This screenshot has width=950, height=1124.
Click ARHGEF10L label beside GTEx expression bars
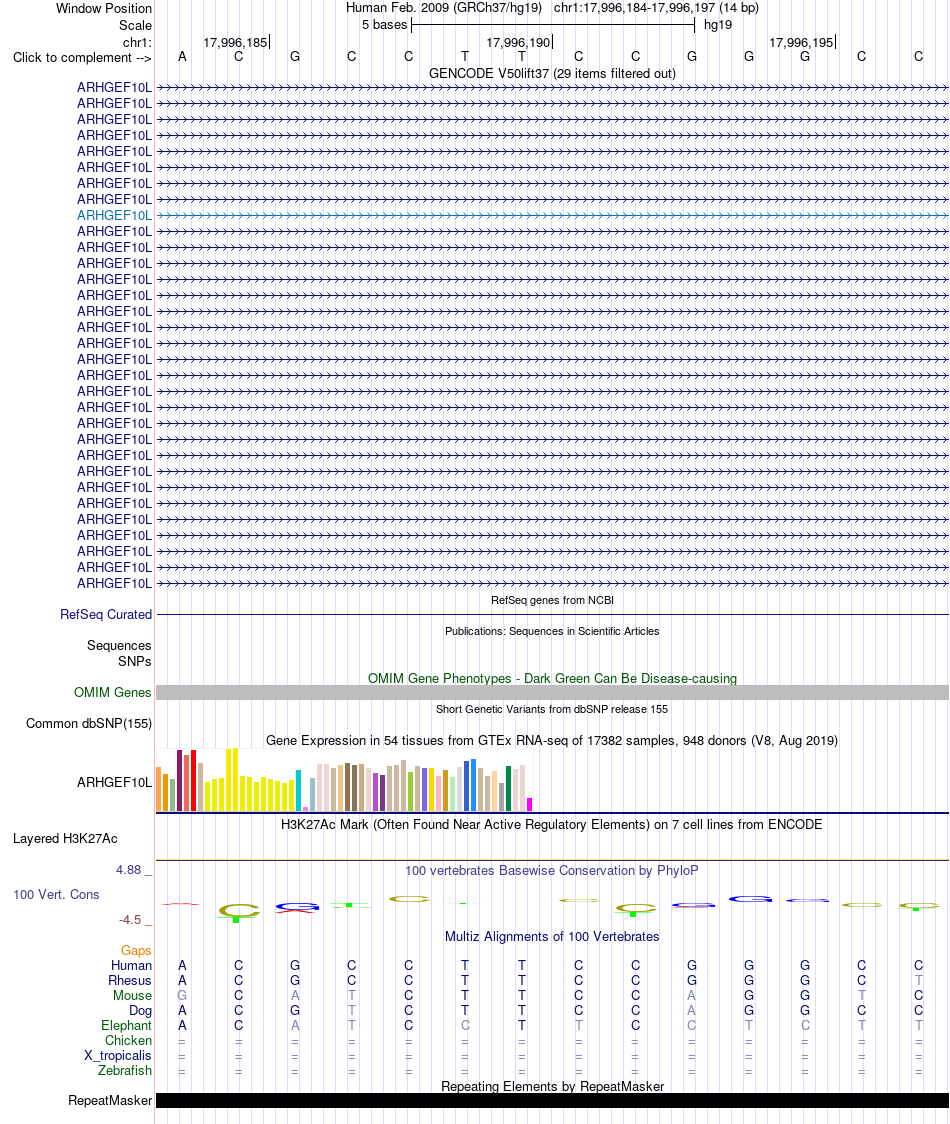[115, 782]
